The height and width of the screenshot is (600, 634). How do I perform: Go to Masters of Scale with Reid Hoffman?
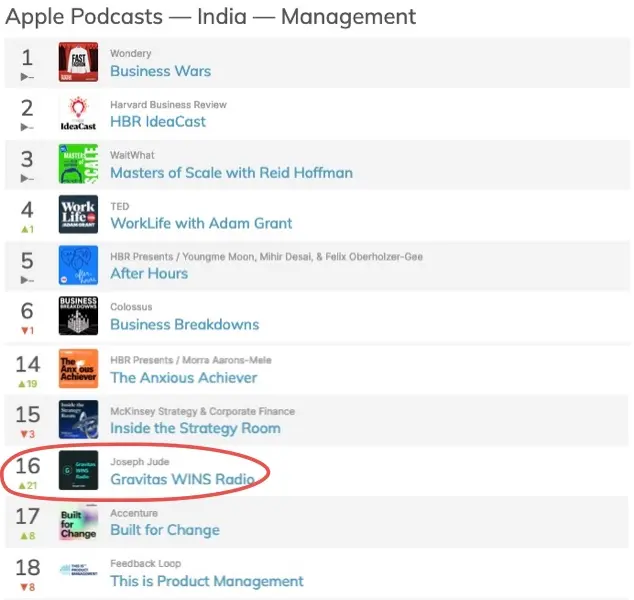(x=231, y=172)
